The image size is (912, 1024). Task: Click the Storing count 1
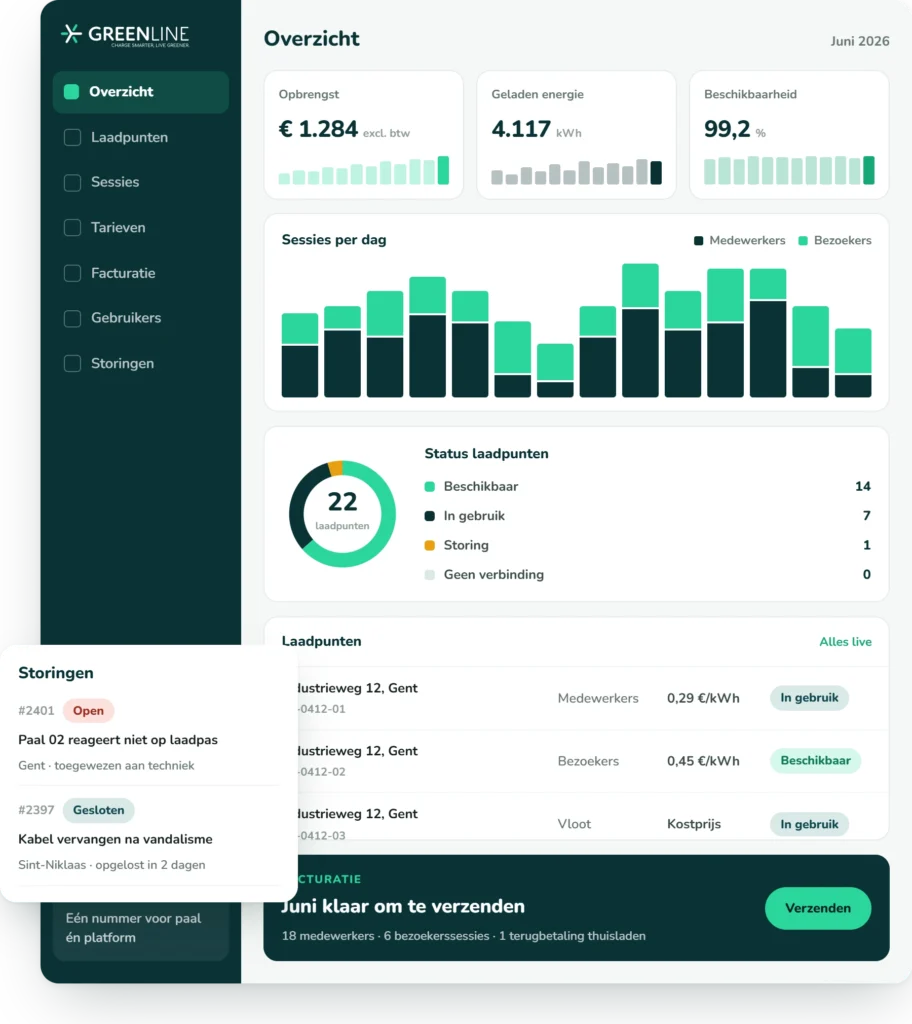[867, 545]
